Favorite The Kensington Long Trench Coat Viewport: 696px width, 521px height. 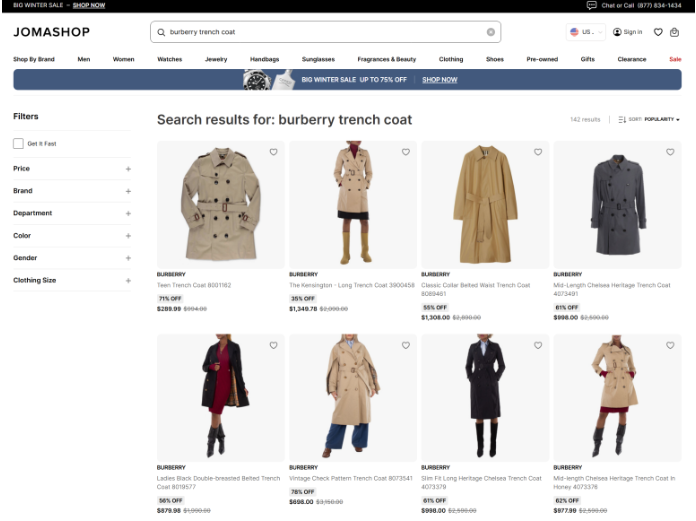(x=406, y=152)
